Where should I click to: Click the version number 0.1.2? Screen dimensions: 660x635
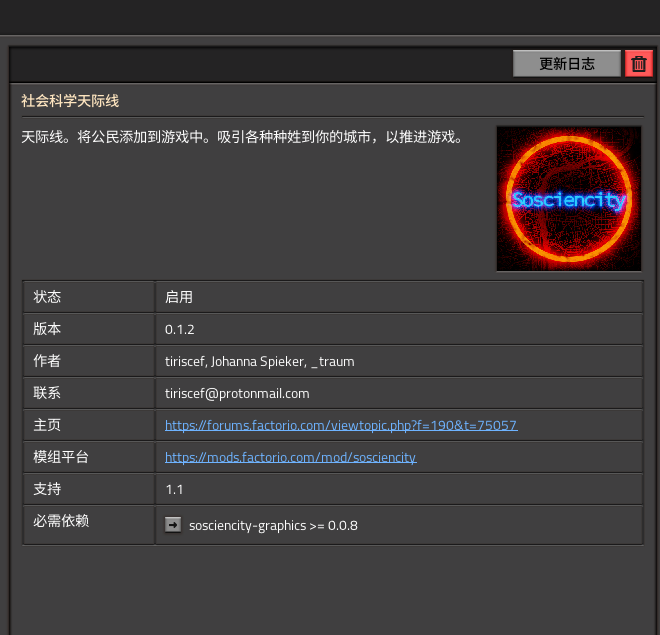(x=181, y=329)
